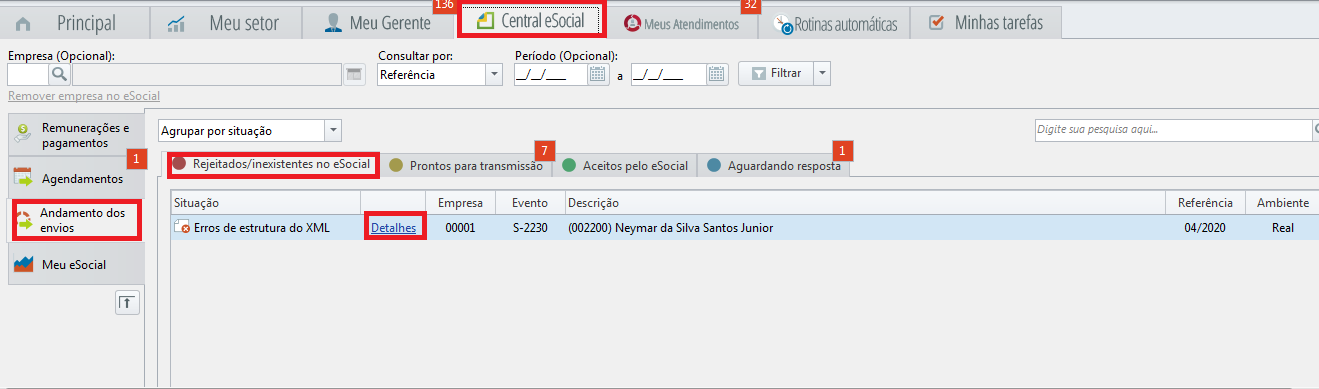Select Prontos para transmissão tab
This screenshot has height=389, width=1319.
point(466,166)
